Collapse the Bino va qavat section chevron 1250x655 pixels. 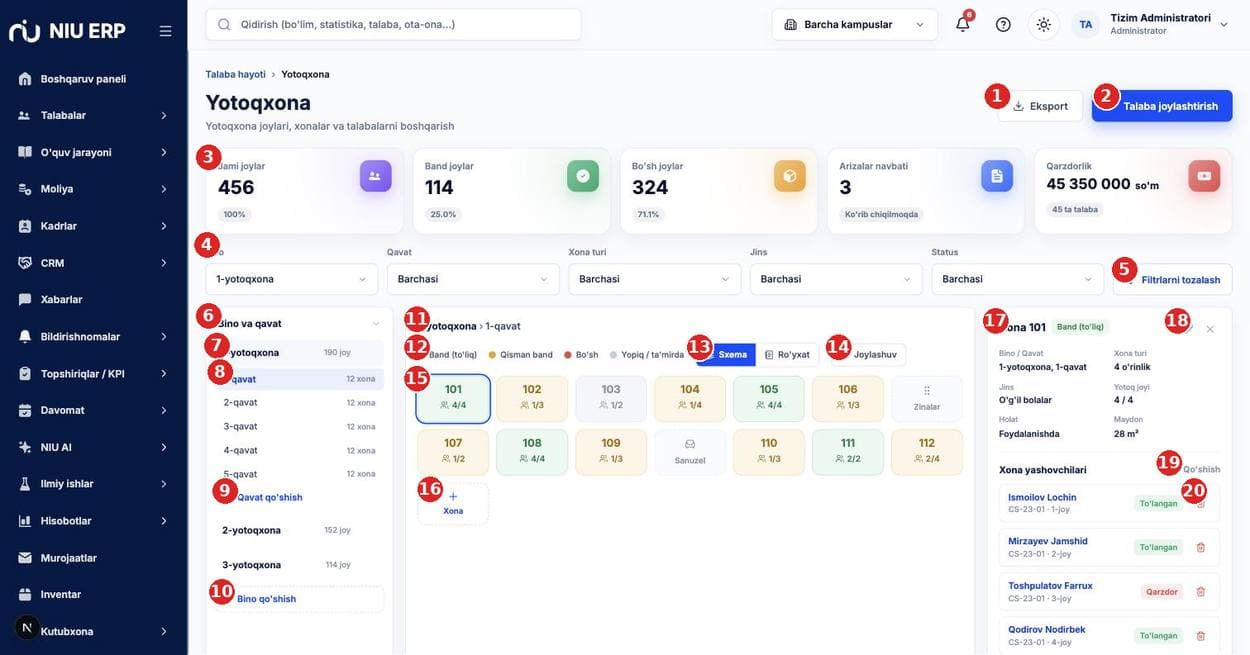376,324
